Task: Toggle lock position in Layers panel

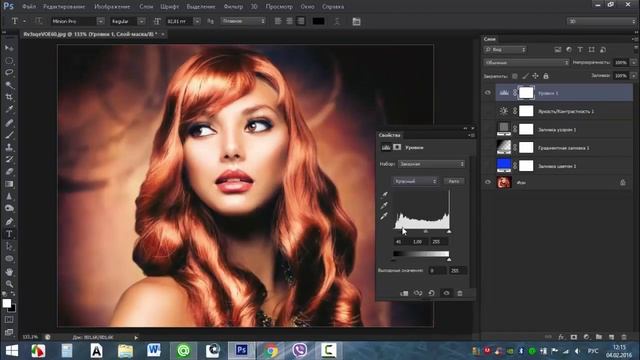Action: (536, 76)
